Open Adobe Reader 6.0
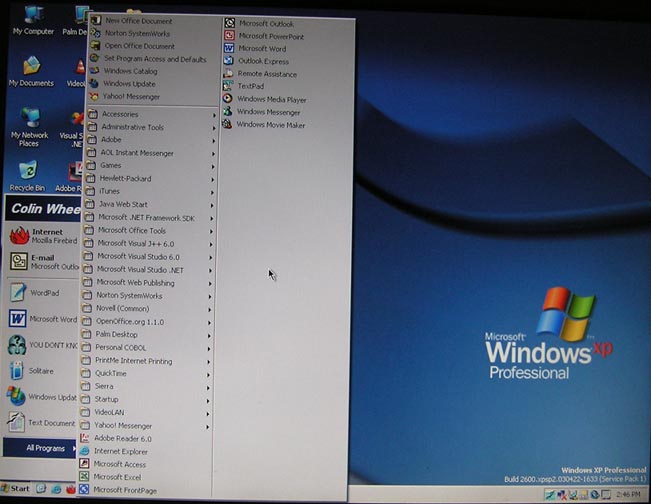 (x=116, y=438)
